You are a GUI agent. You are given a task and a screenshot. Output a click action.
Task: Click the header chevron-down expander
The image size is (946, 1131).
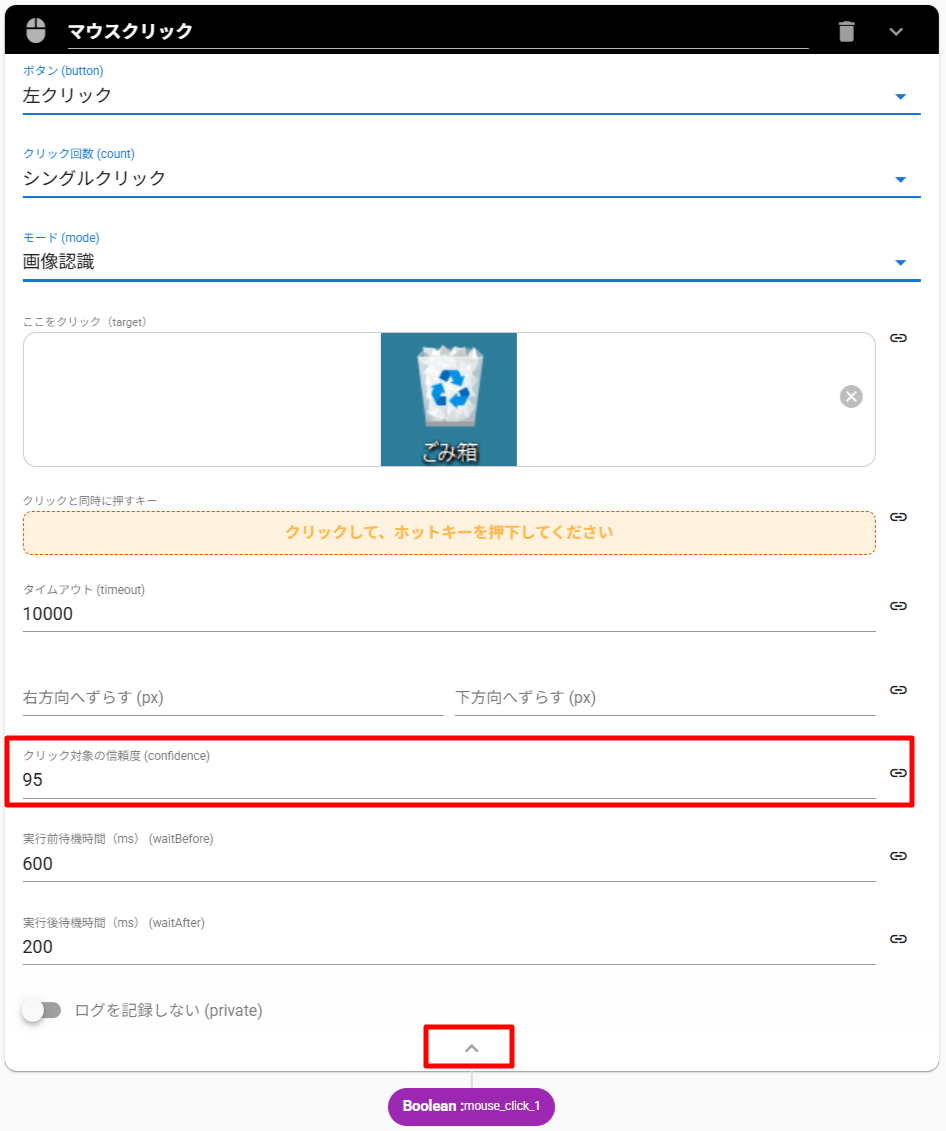(x=896, y=31)
